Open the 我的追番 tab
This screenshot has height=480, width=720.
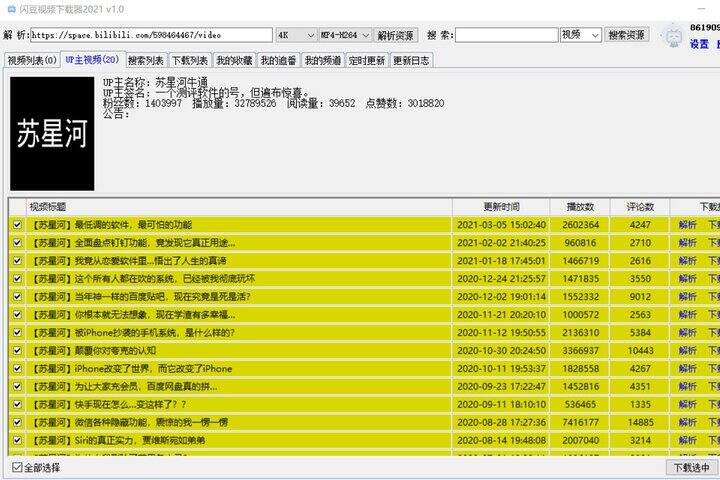[278, 61]
